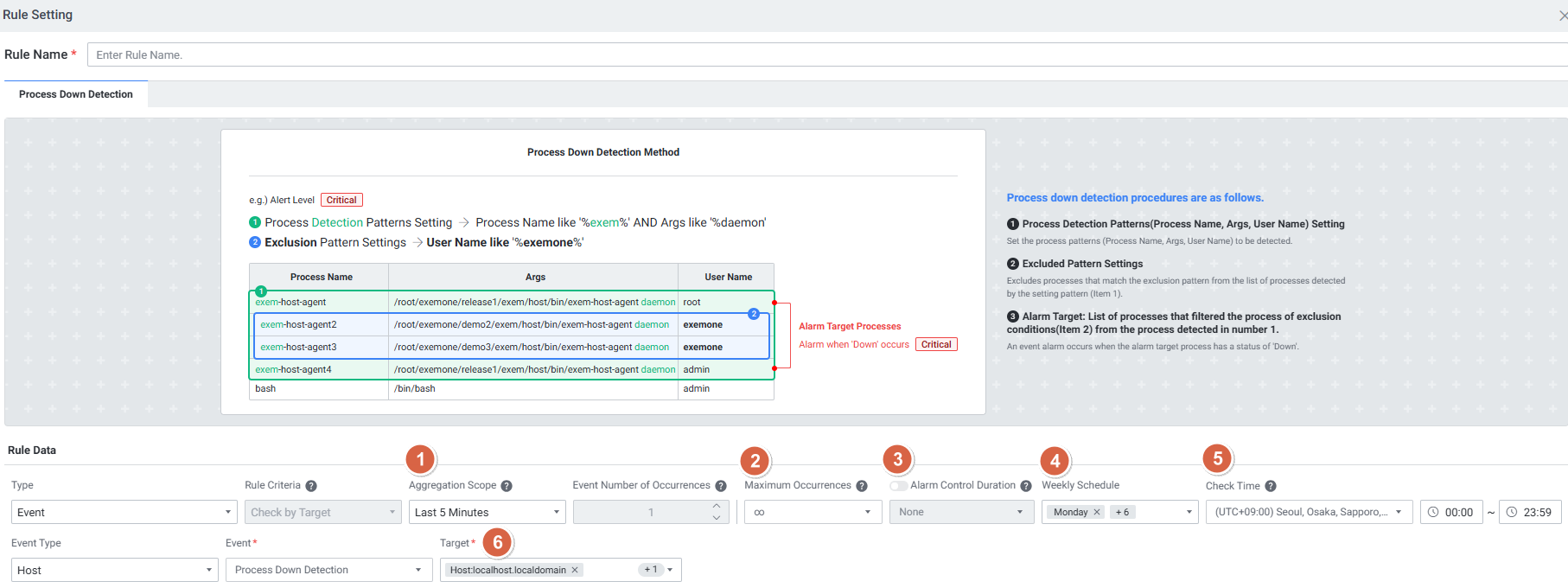Click the Aggregation Scope help icon

pyautogui.click(x=507, y=486)
